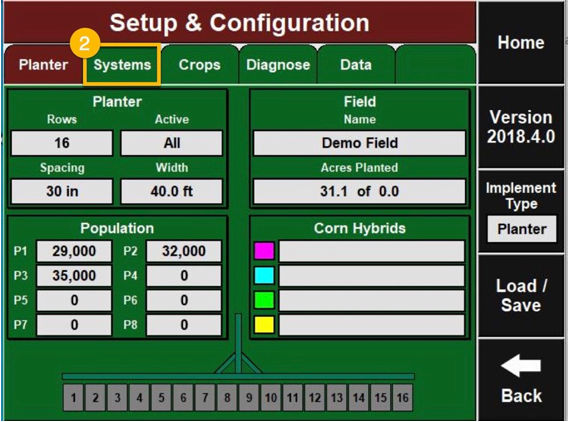The width and height of the screenshot is (568, 422).
Task: Select the cyan hybrid color swatch
Action: [x=264, y=276]
